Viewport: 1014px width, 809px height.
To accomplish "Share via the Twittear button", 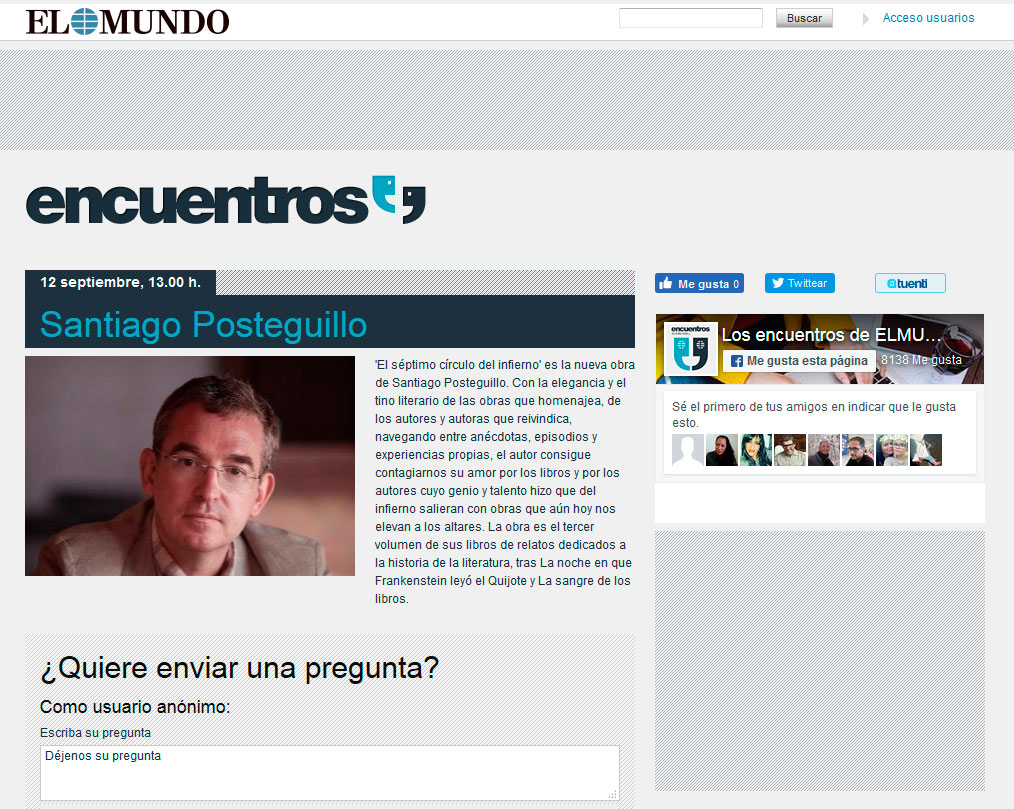I will [x=799, y=283].
